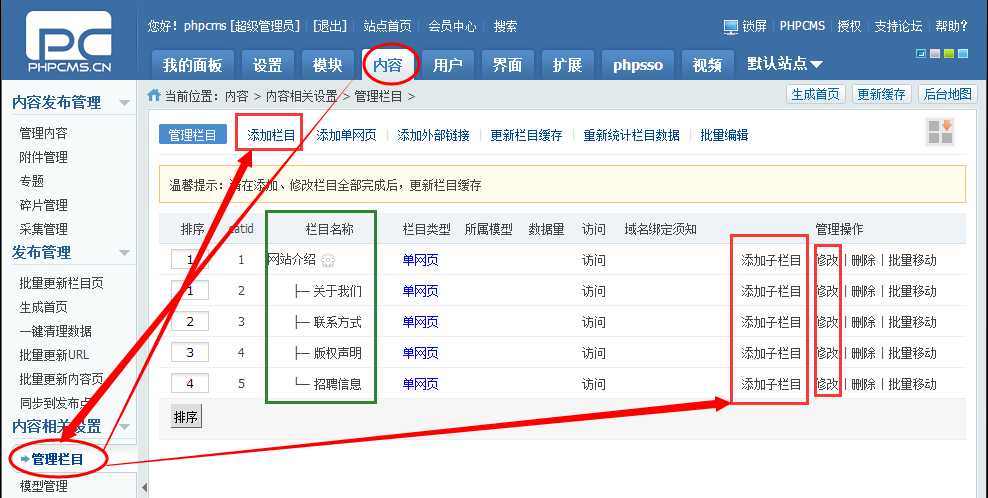Switch to the 界面 tab
Image resolution: width=988 pixels, height=498 pixels.
507,65
